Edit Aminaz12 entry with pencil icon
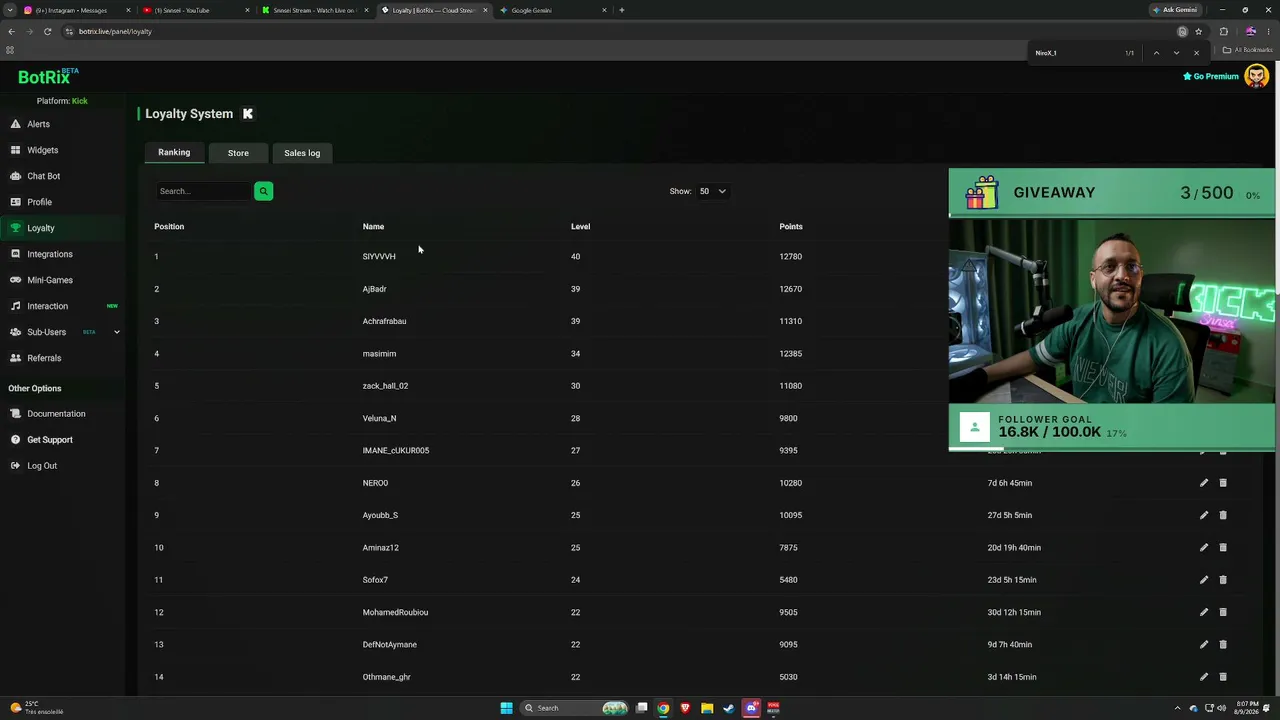This screenshot has width=1280, height=720. pyautogui.click(x=1204, y=548)
